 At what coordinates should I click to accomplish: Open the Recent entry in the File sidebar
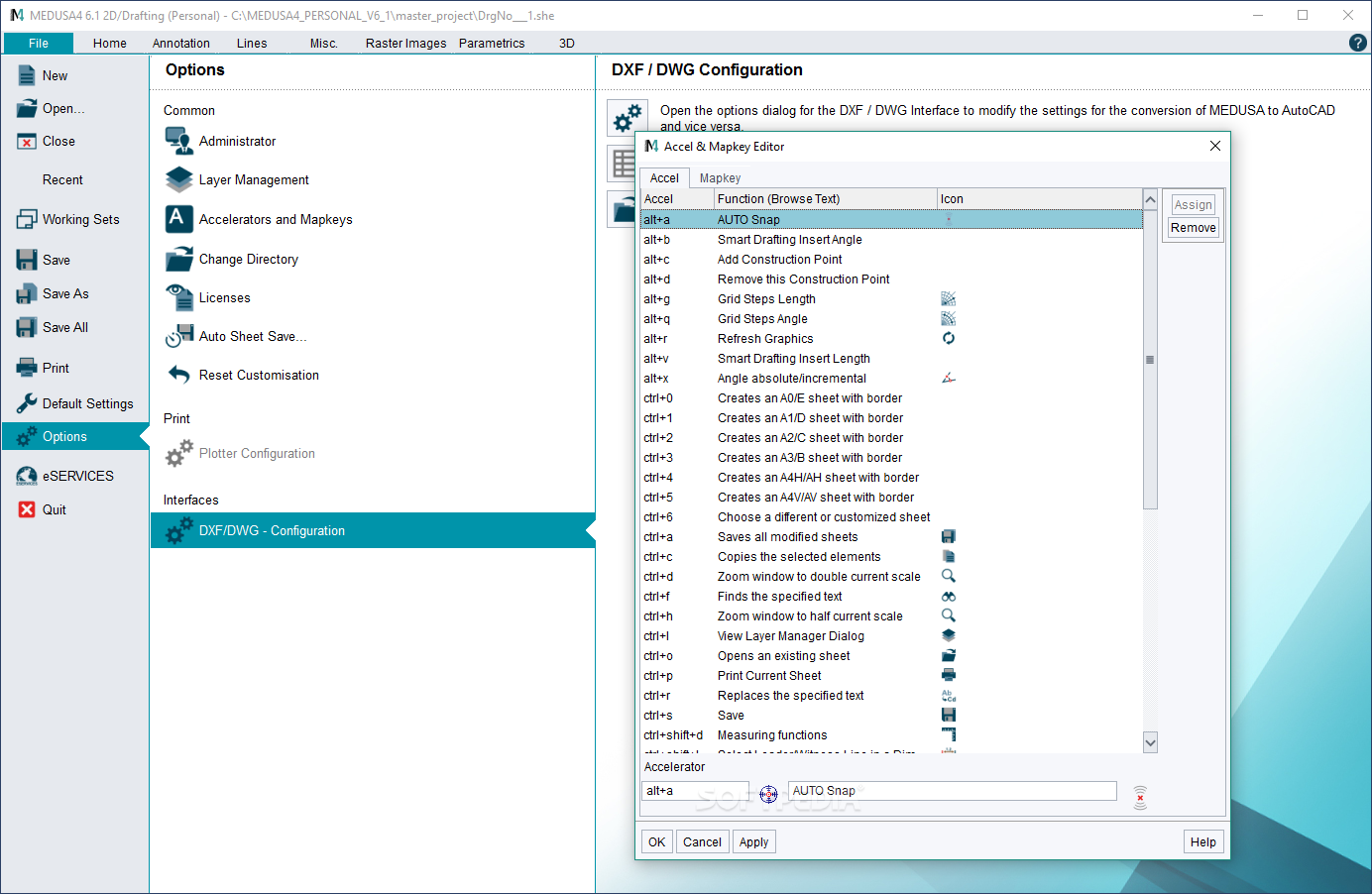tap(62, 180)
